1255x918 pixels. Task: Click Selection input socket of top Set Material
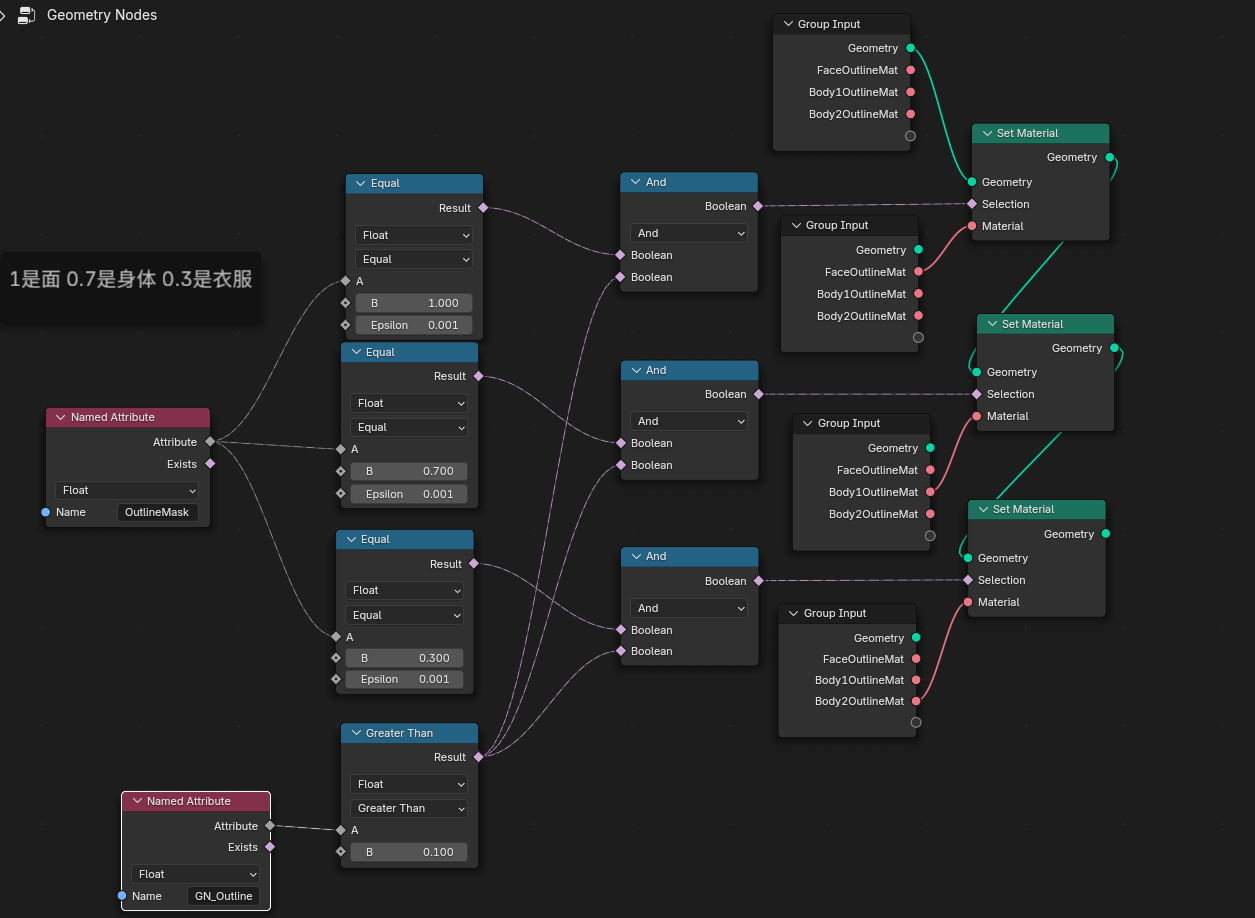pos(972,204)
